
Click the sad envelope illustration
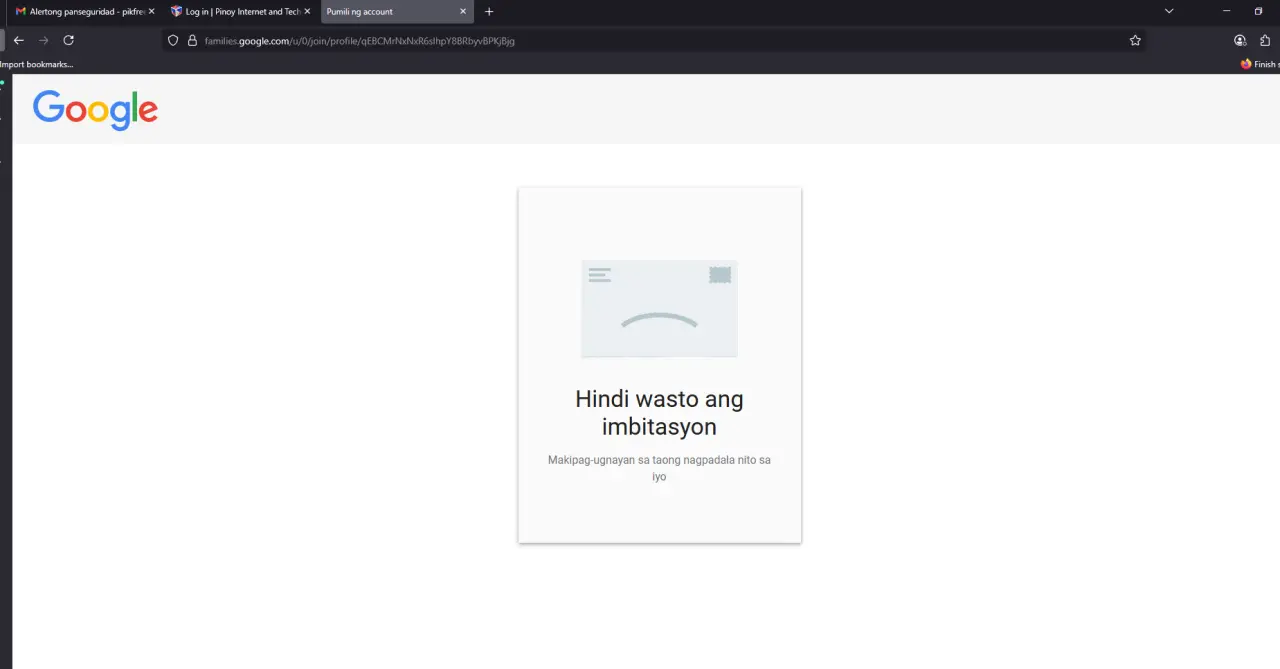(x=659, y=308)
